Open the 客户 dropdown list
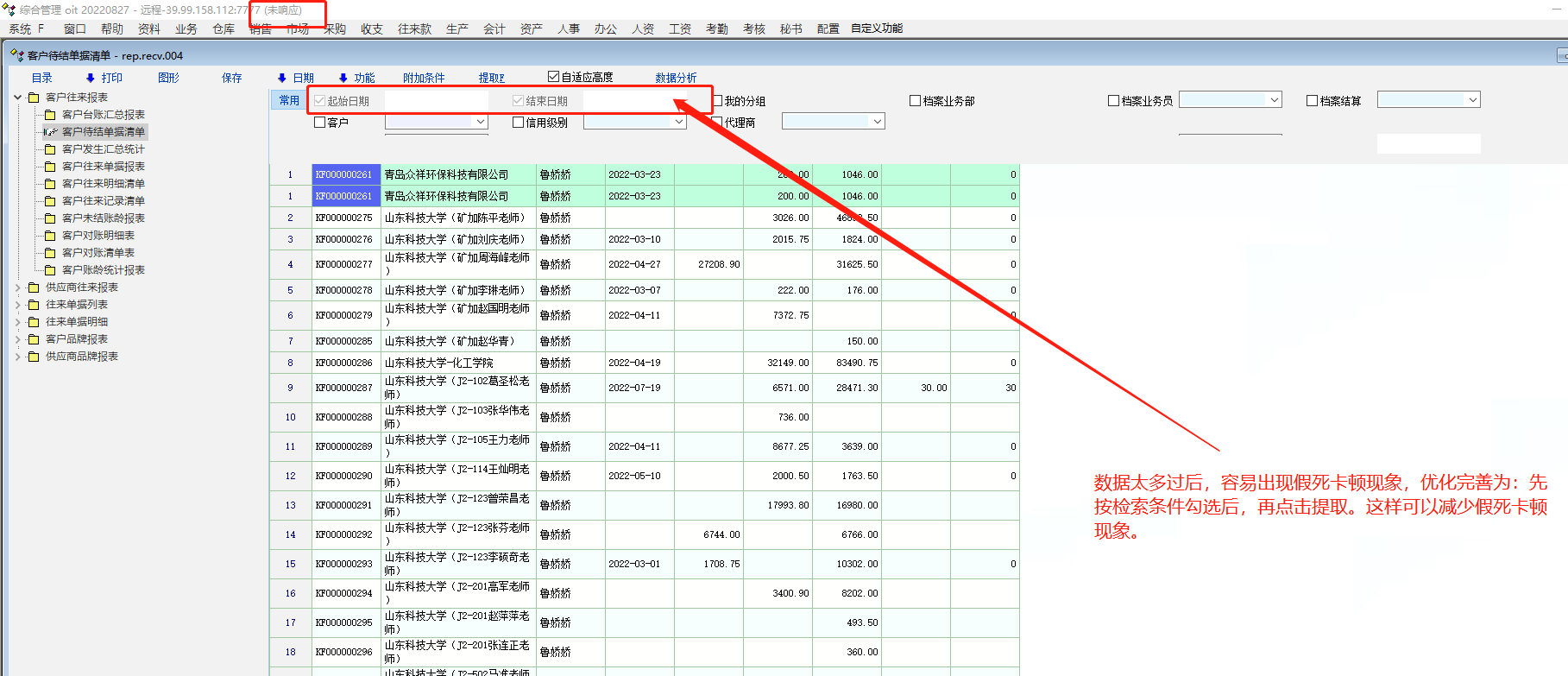 coord(481,123)
